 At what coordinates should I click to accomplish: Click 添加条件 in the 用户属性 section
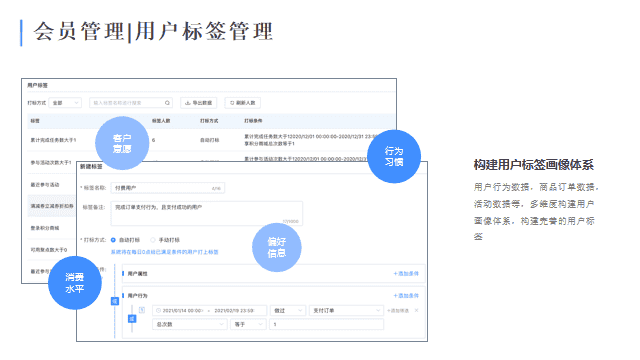click(406, 273)
